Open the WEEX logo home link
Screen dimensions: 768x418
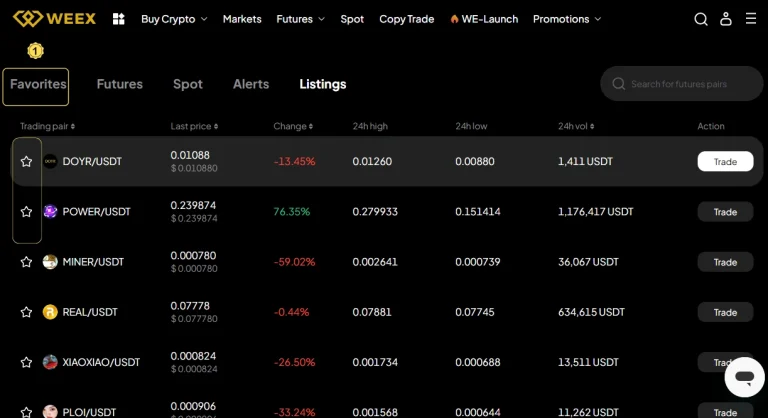(54, 19)
